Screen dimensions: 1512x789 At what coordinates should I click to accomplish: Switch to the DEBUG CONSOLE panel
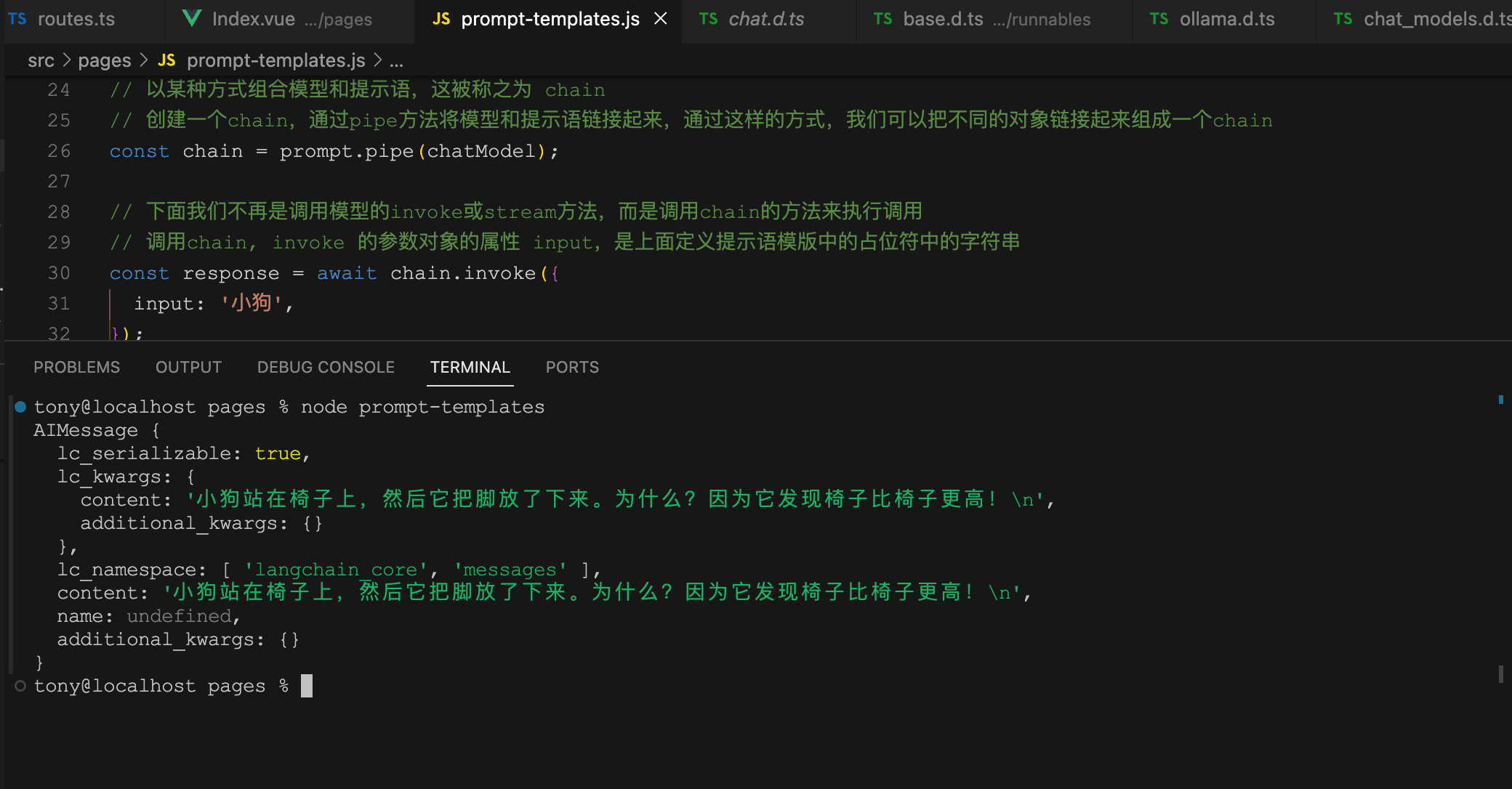(x=326, y=367)
